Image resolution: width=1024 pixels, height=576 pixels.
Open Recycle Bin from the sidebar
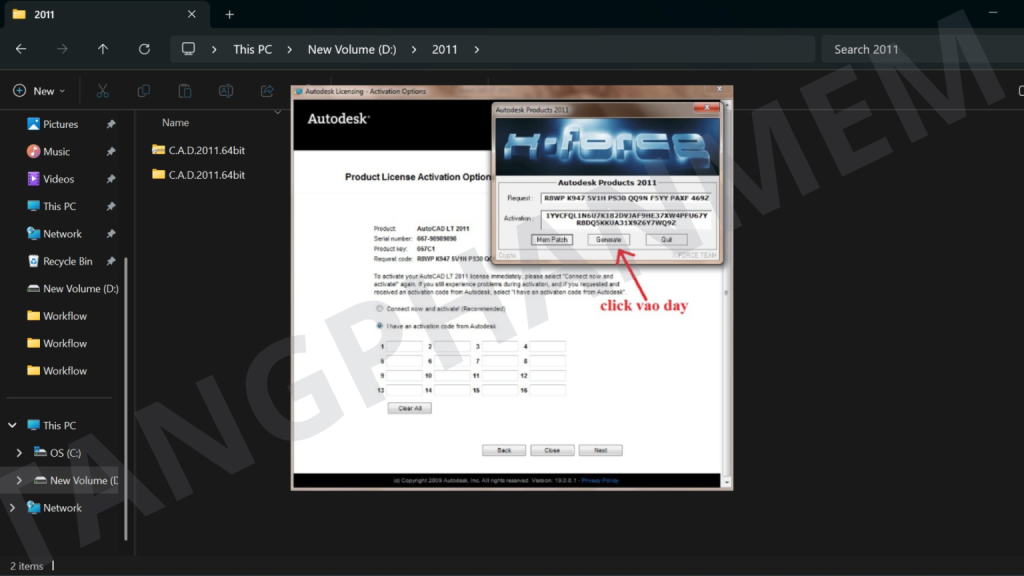67,261
